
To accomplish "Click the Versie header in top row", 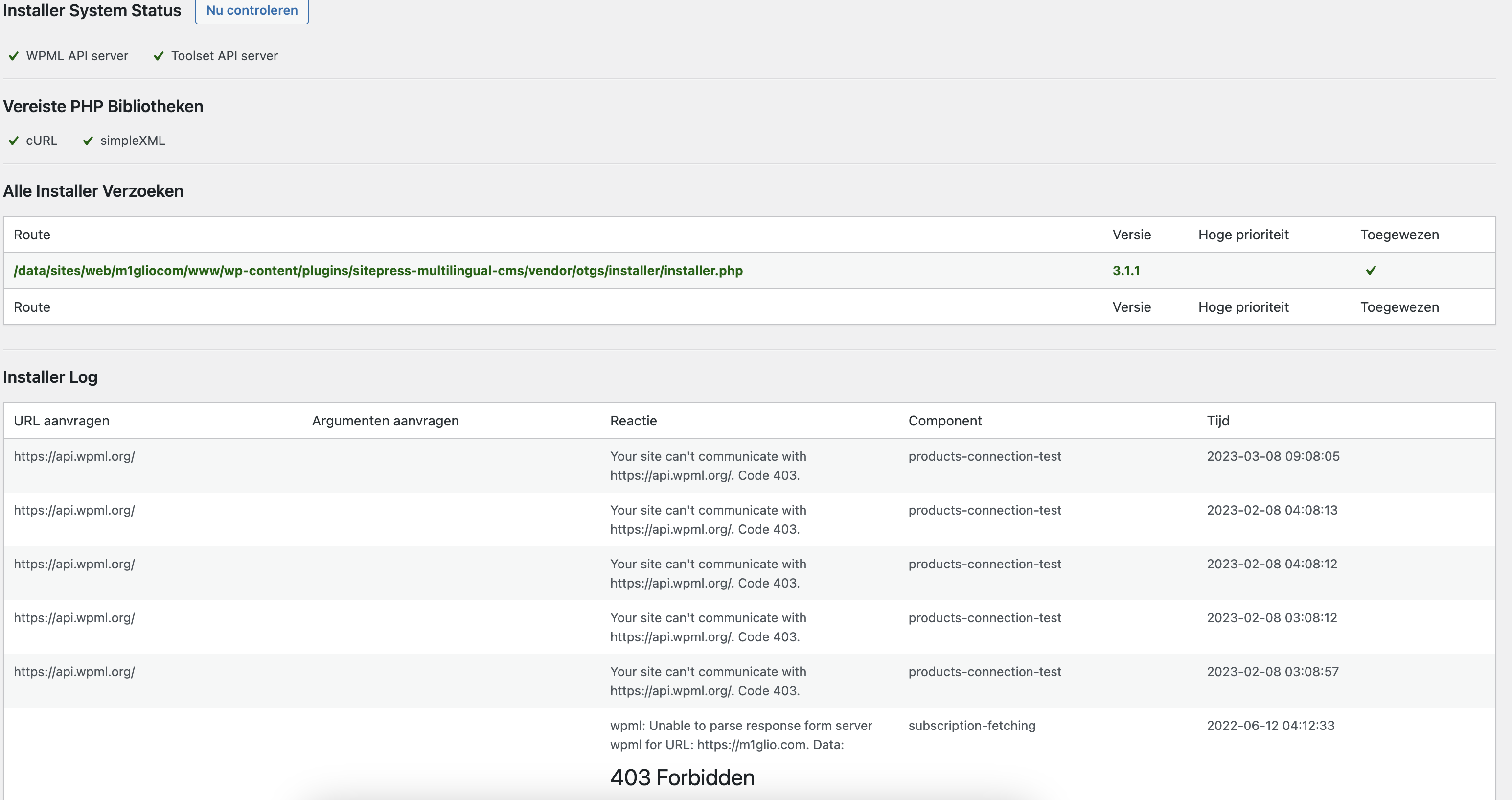I will (1132, 235).
